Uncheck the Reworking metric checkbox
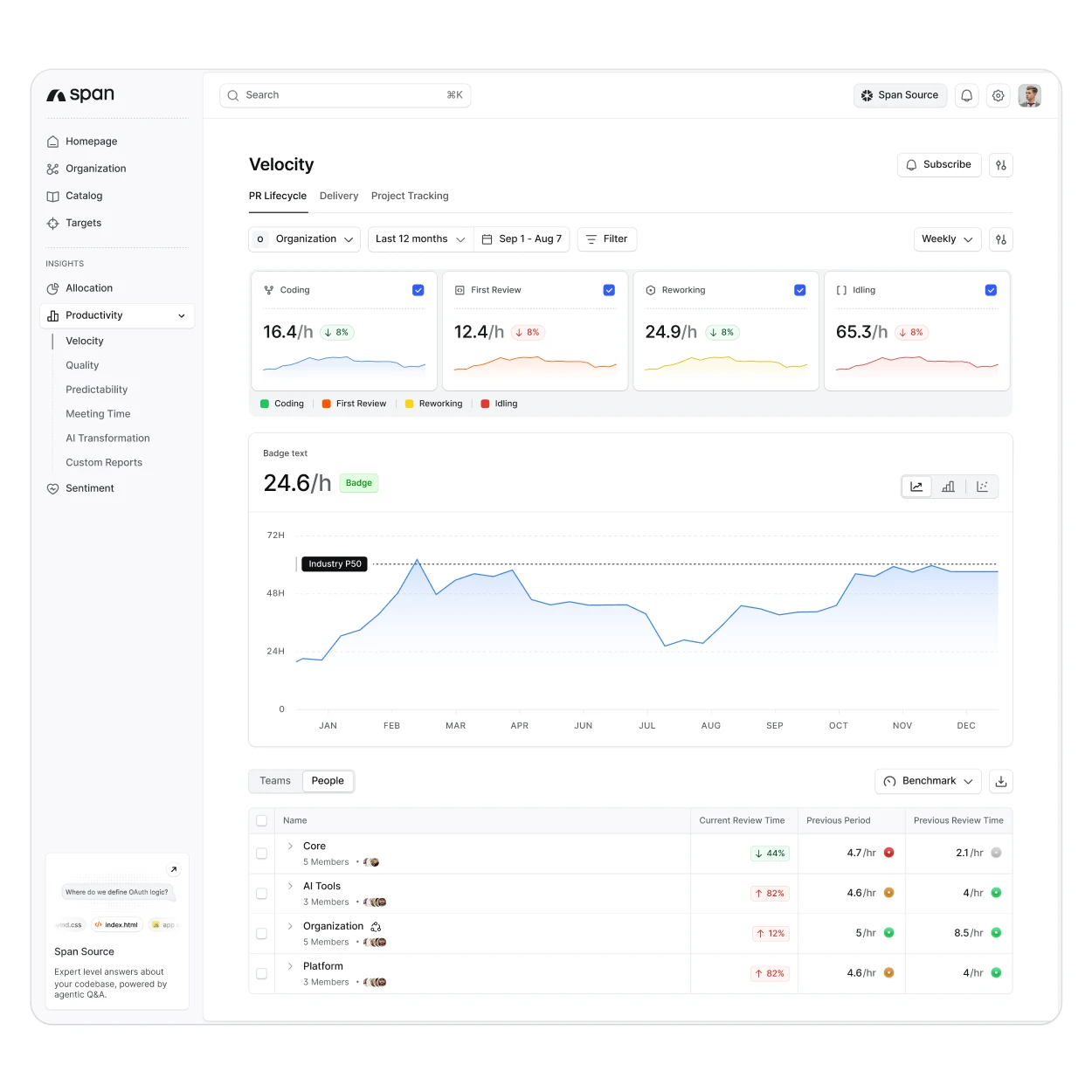The height and width of the screenshot is (1092, 1092). pos(799,290)
